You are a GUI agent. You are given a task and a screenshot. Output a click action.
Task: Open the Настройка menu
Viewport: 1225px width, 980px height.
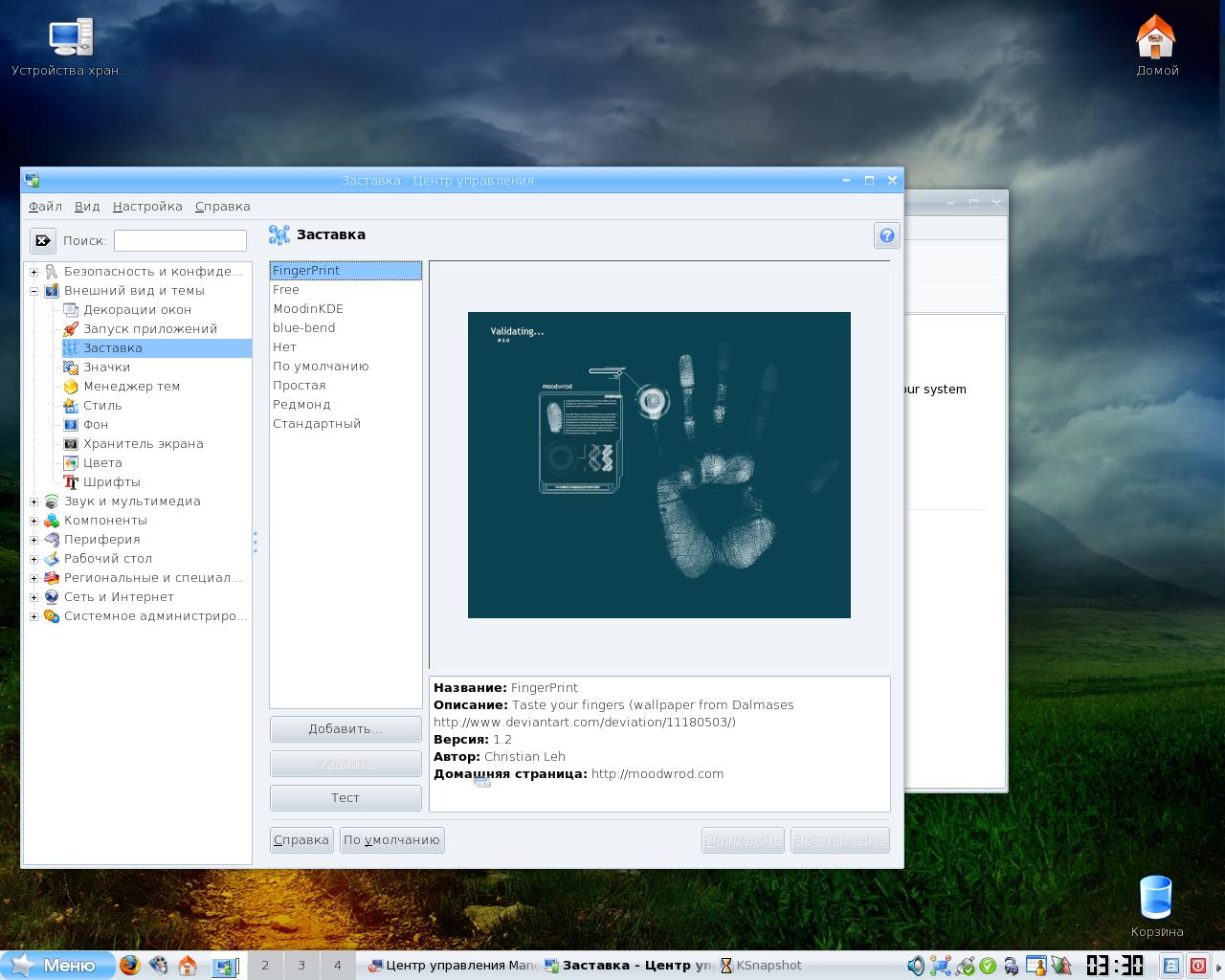click(x=147, y=206)
